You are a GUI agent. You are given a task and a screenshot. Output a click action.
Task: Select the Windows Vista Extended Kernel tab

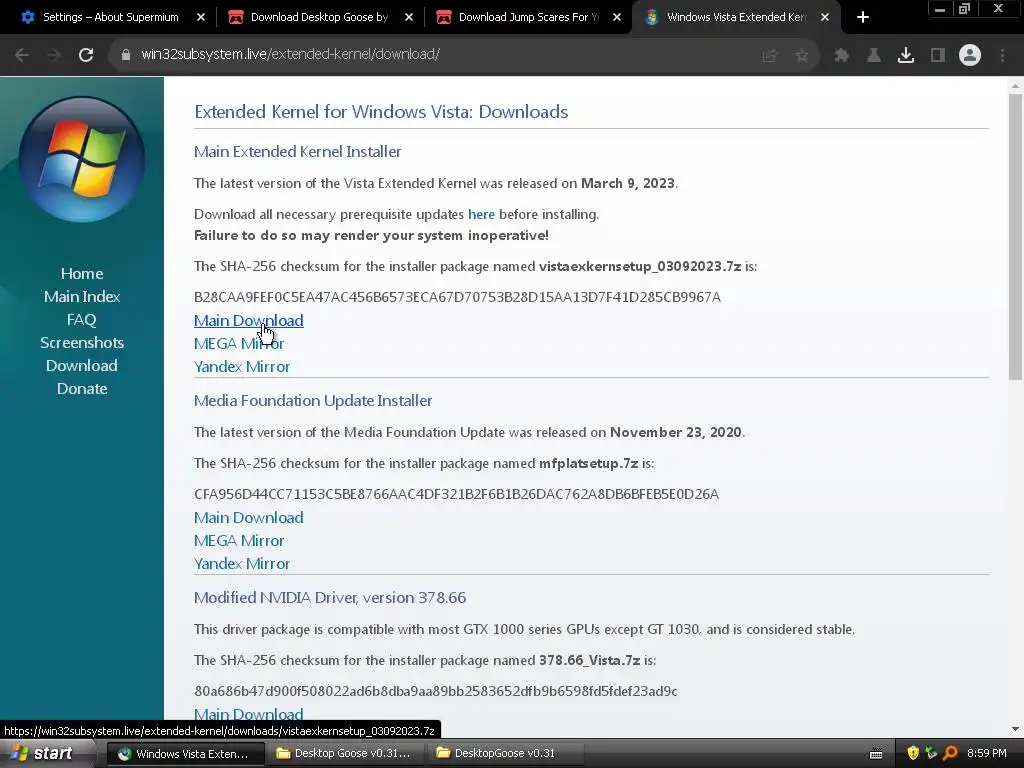(735, 17)
